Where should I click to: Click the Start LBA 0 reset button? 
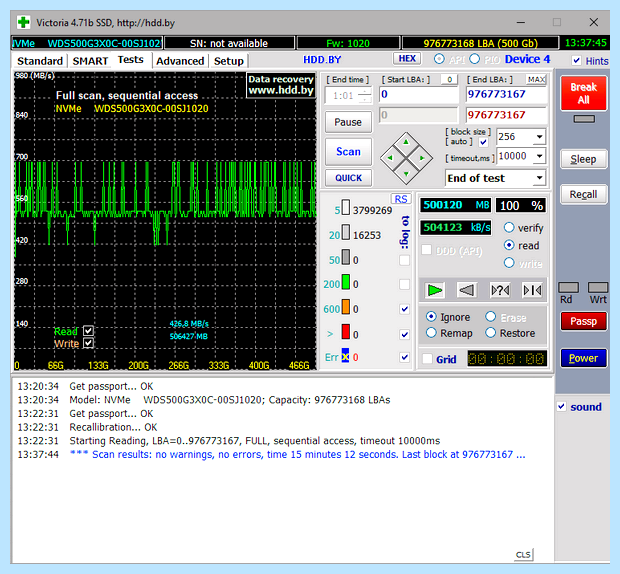449,79
